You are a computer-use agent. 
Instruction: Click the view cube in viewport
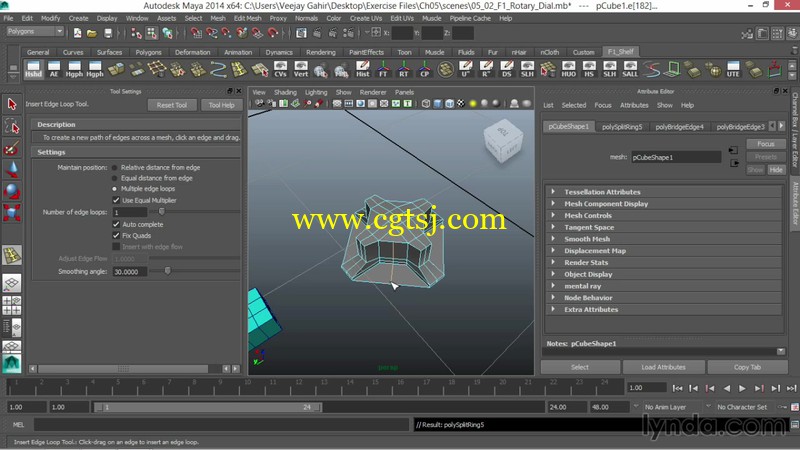pos(503,140)
